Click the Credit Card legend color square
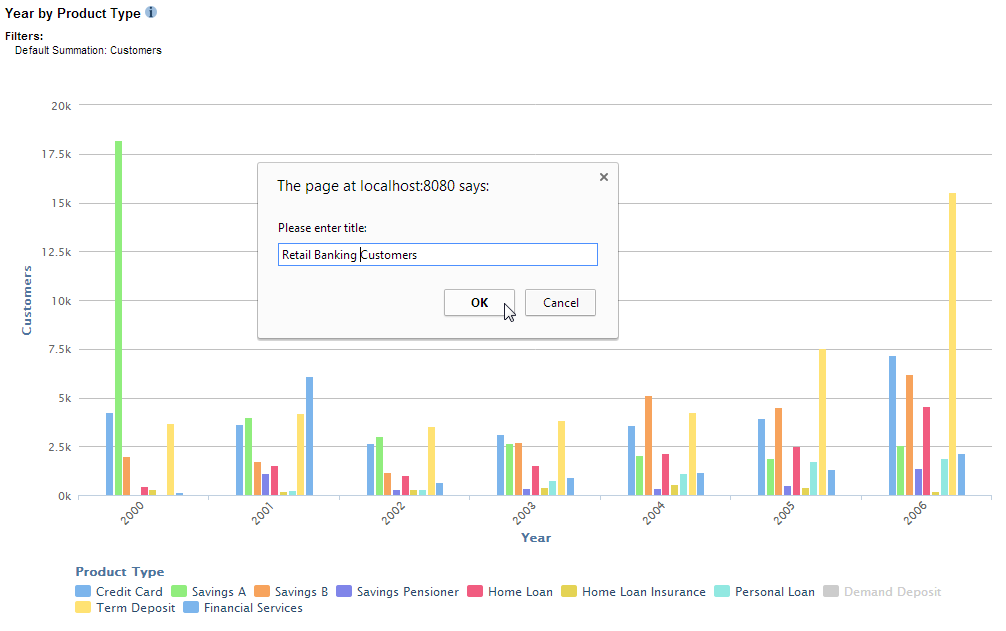 (x=84, y=591)
